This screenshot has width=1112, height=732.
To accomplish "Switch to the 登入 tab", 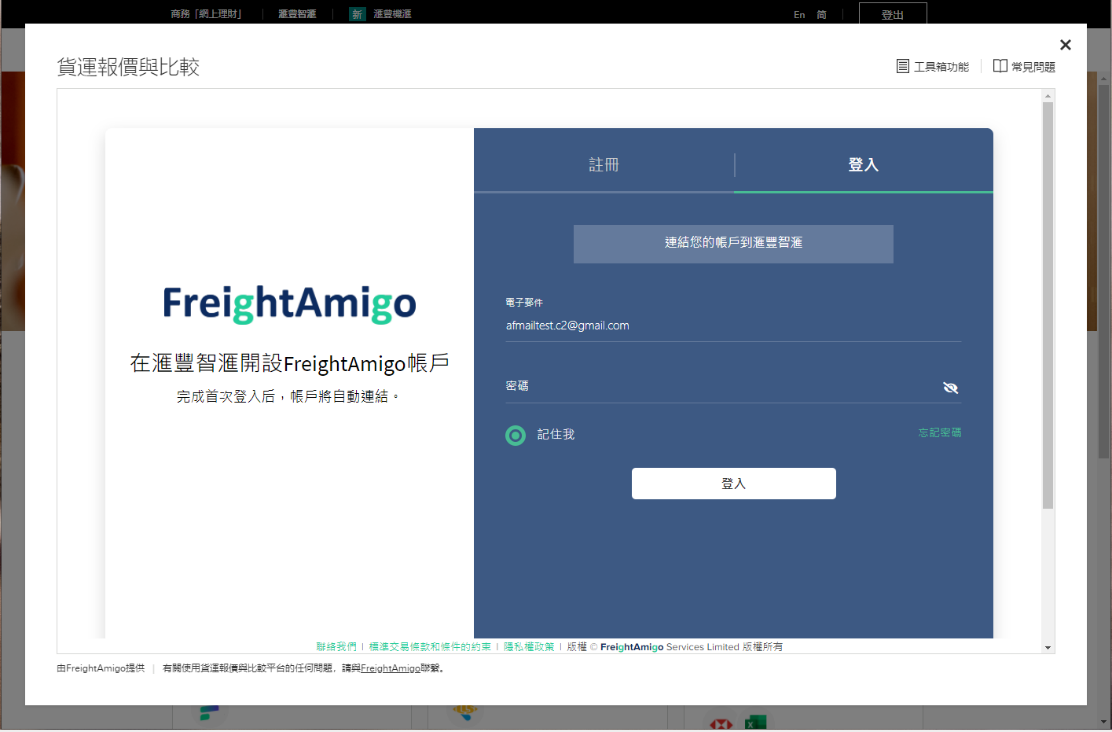I will [864, 165].
